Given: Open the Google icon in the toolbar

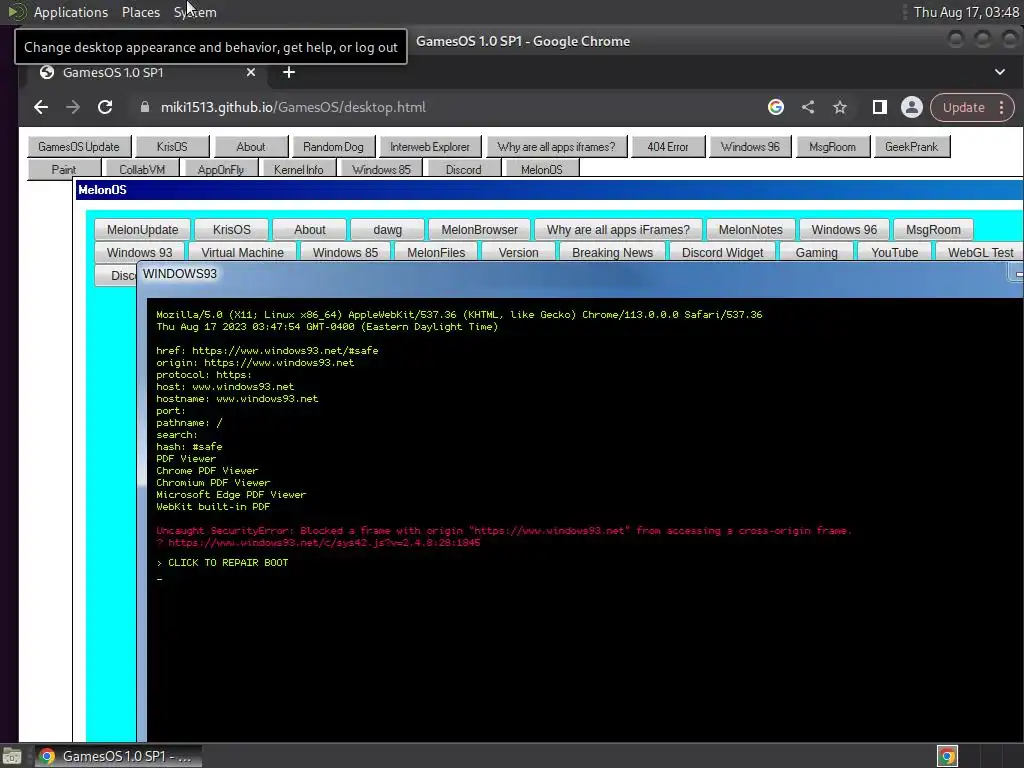Looking at the screenshot, I should (x=775, y=107).
